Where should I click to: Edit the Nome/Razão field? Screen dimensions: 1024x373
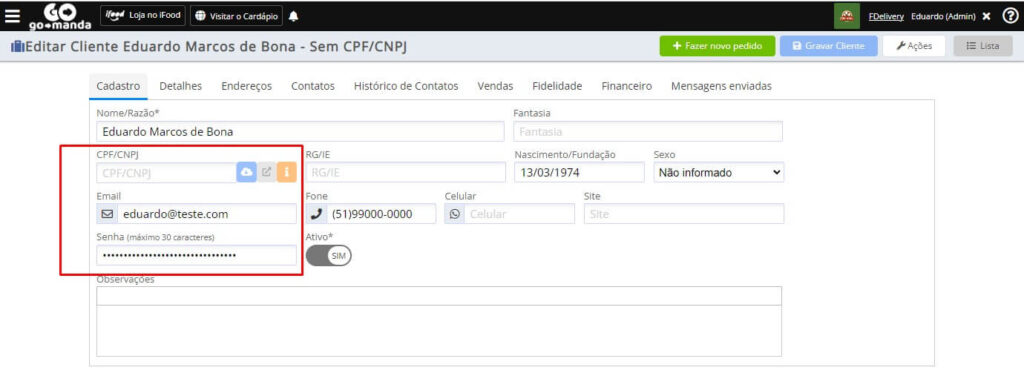(300, 131)
